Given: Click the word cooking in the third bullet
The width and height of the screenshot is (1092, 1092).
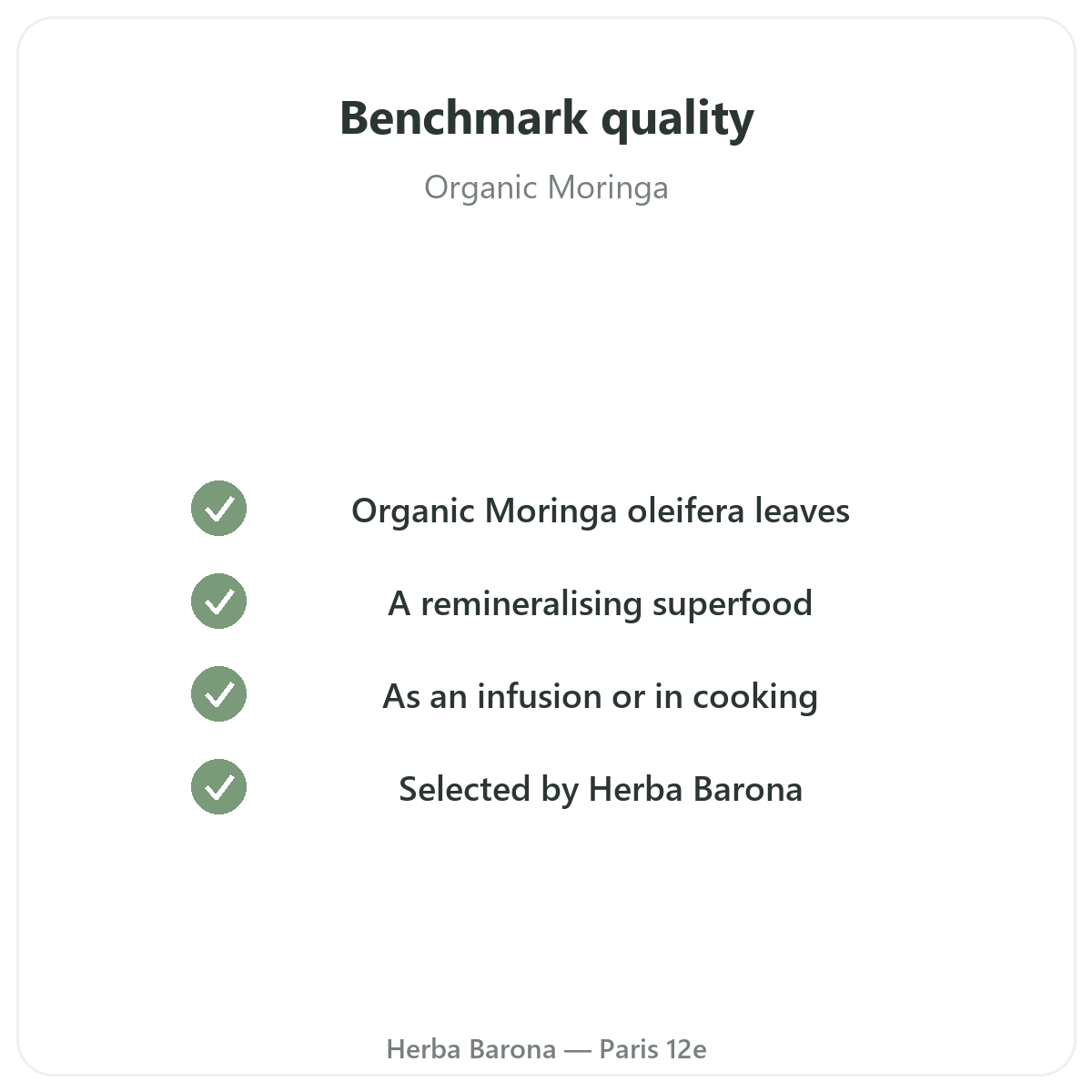Looking at the screenshot, I should coord(755,698).
